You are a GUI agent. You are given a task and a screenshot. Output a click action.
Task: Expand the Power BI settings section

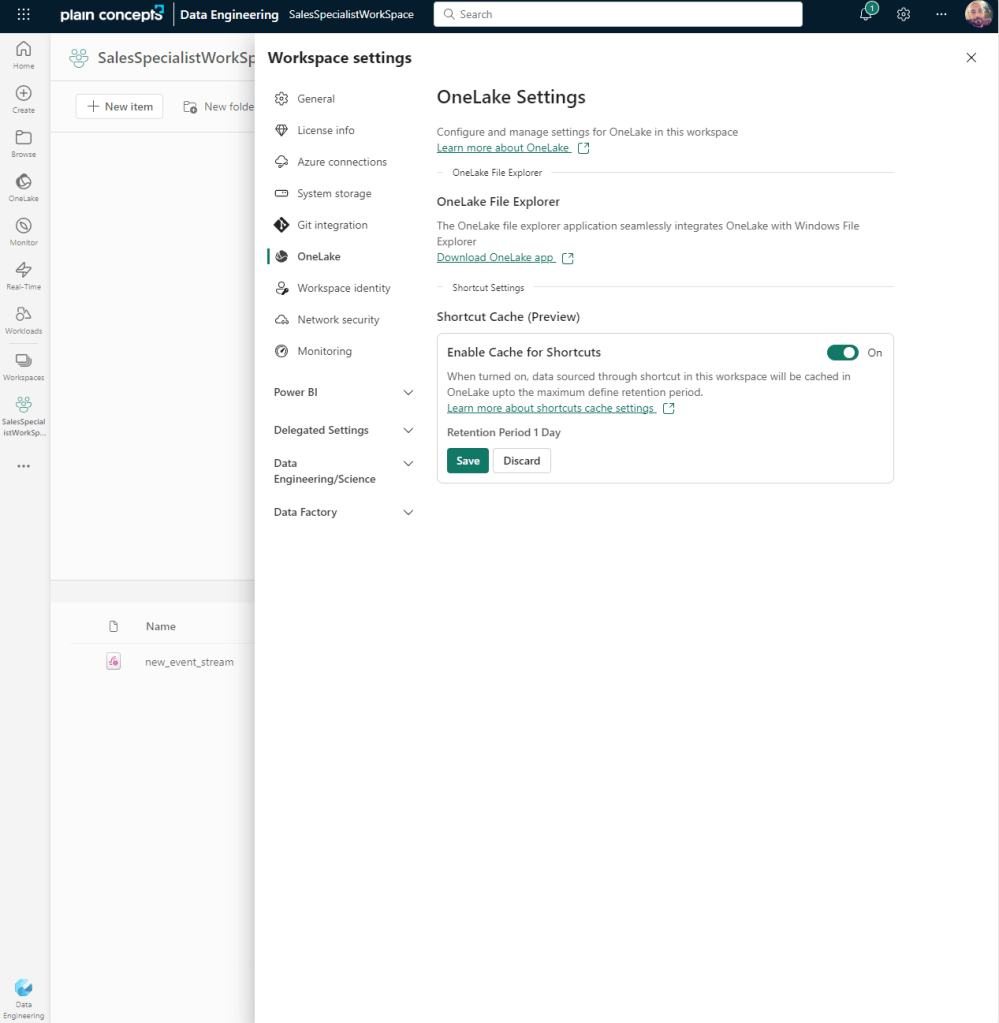pos(343,393)
